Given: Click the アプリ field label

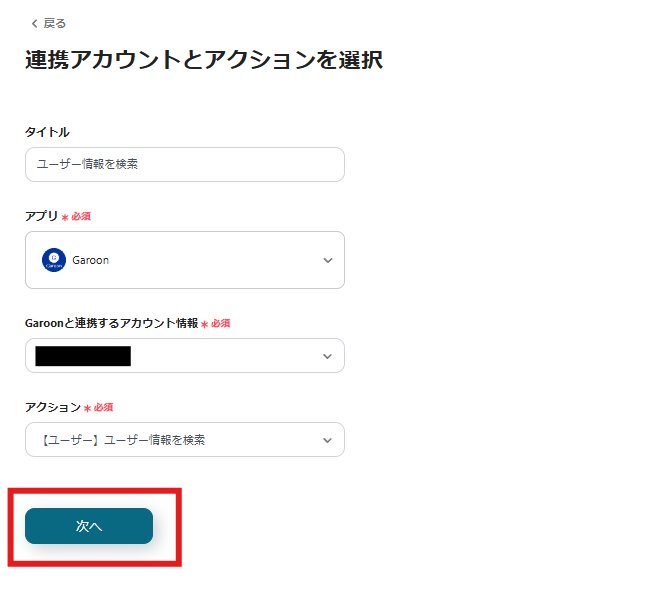Looking at the screenshot, I should point(41,216).
